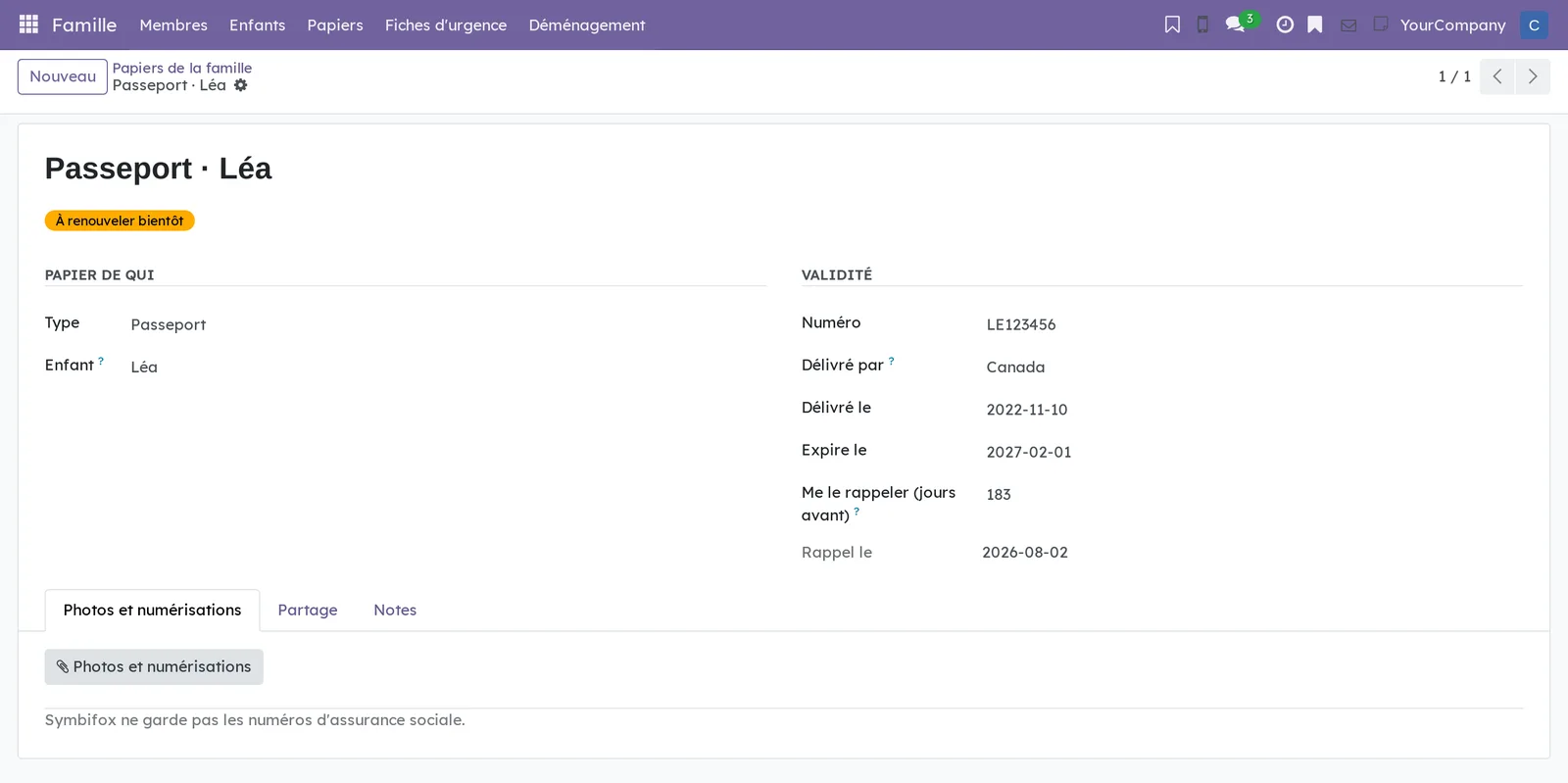
Task: Go to the Famille app home
Action: point(84,24)
